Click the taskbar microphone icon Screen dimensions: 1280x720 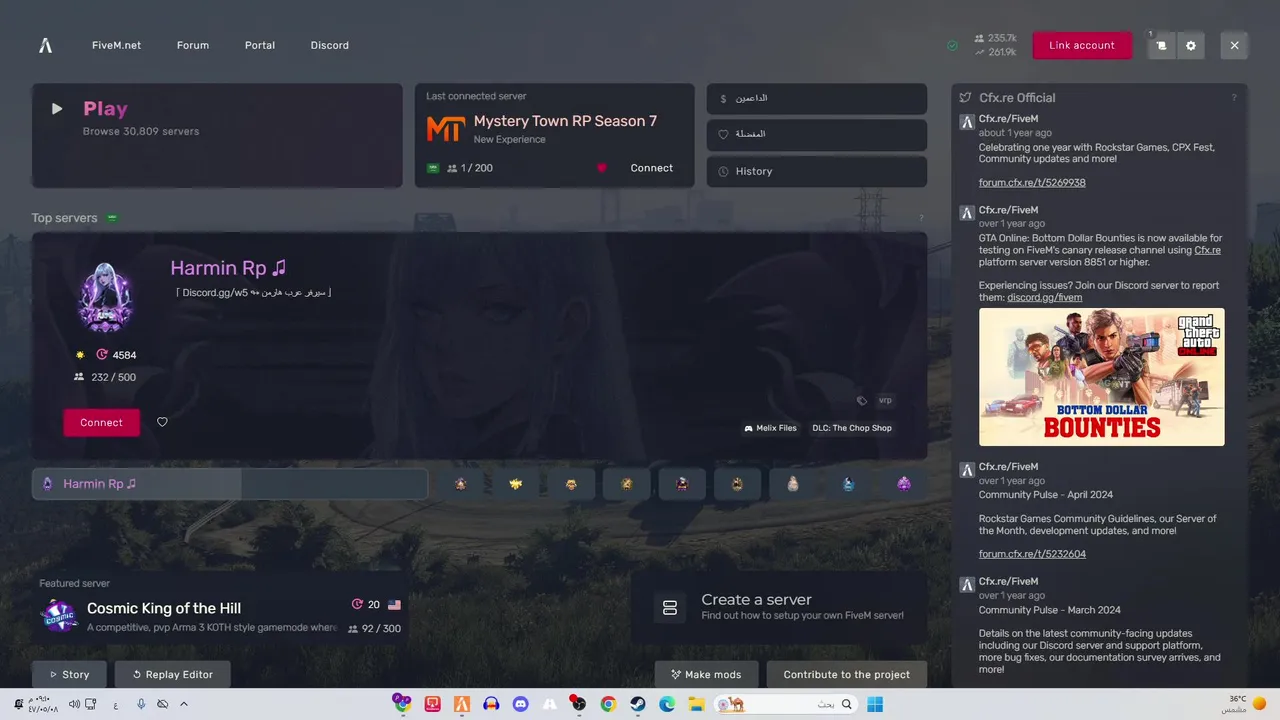point(141,704)
